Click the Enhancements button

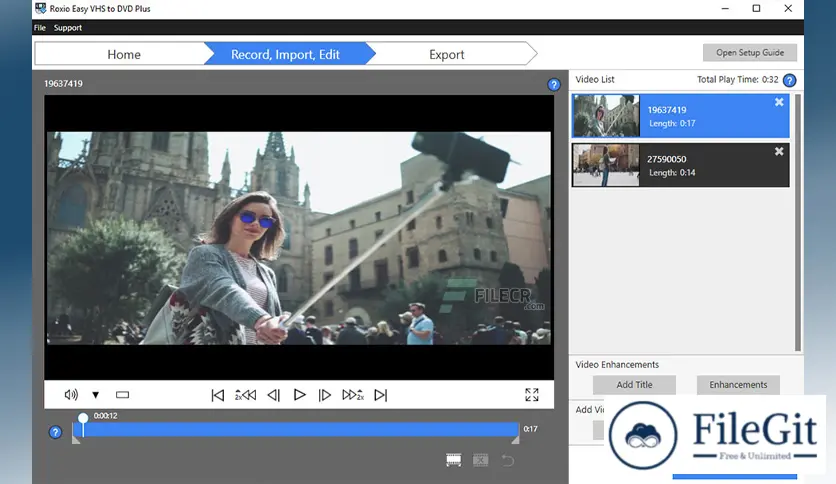pyautogui.click(x=738, y=385)
